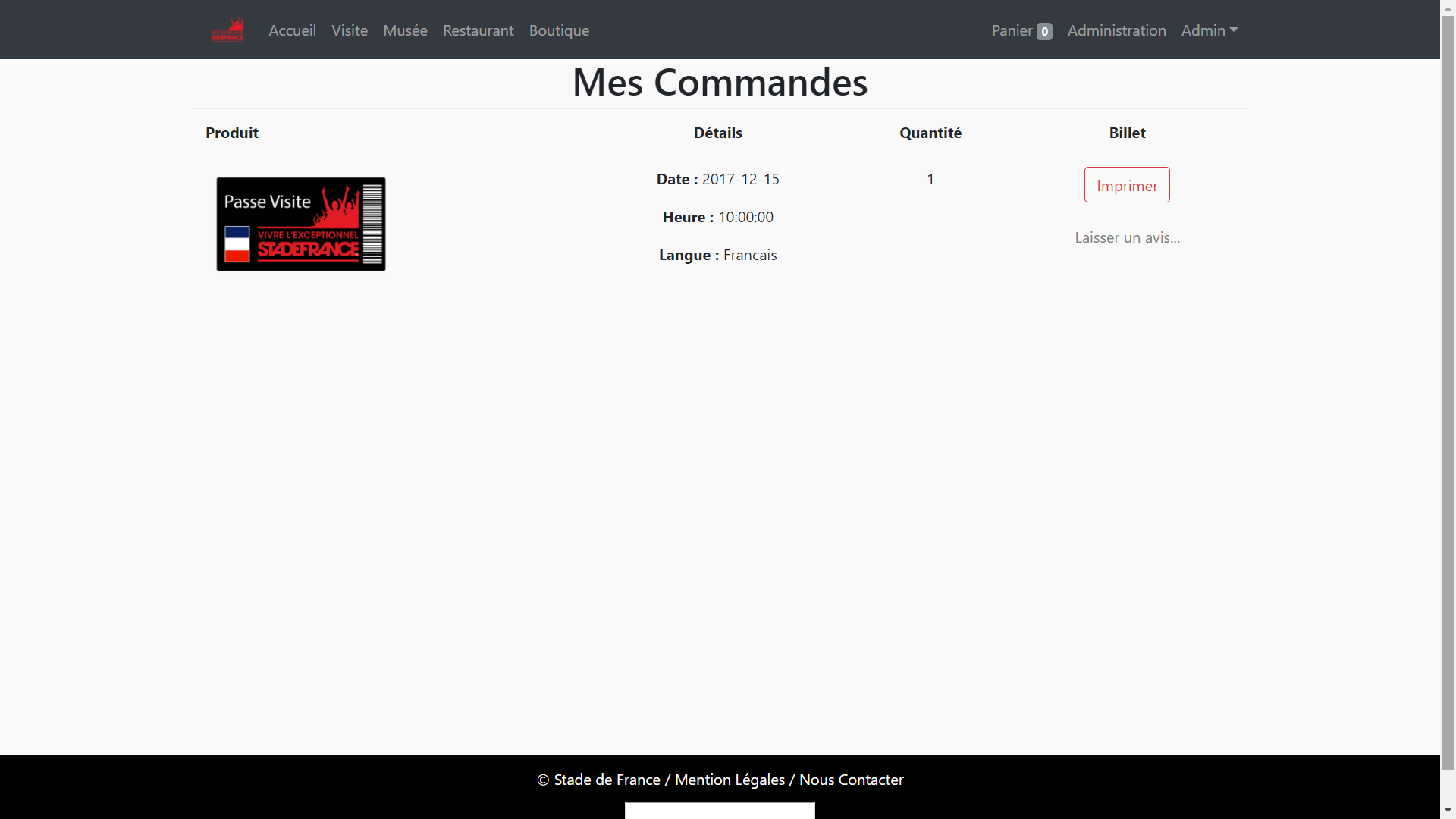Click the cart item count badge
This screenshot has height=819, width=1456.
[1044, 31]
